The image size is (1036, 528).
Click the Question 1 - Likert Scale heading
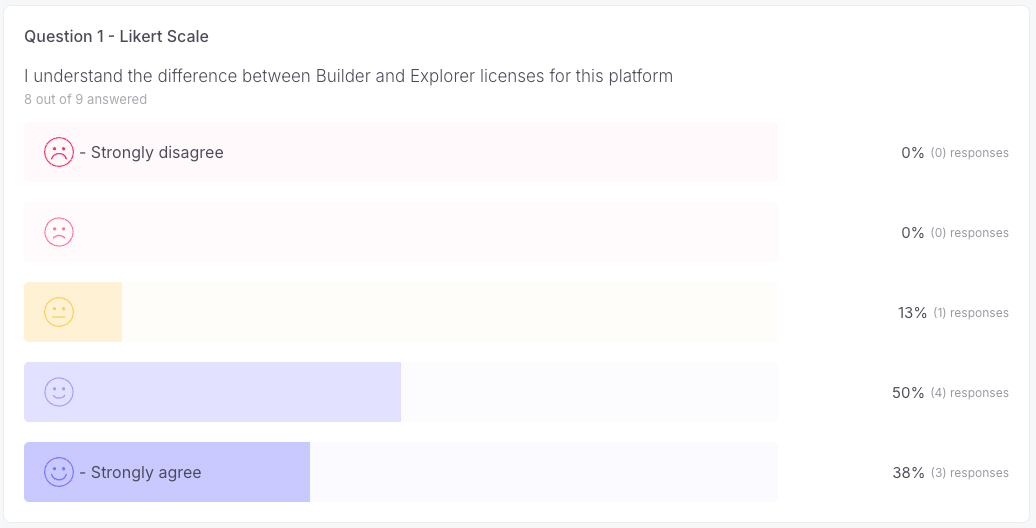pyautogui.click(x=116, y=37)
